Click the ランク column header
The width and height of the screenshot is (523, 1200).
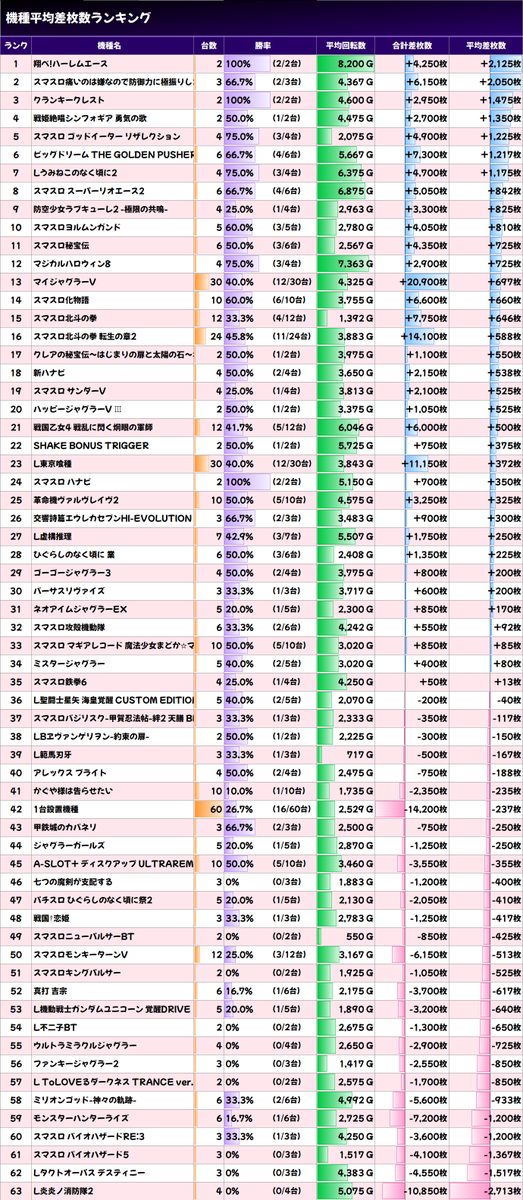[15, 46]
